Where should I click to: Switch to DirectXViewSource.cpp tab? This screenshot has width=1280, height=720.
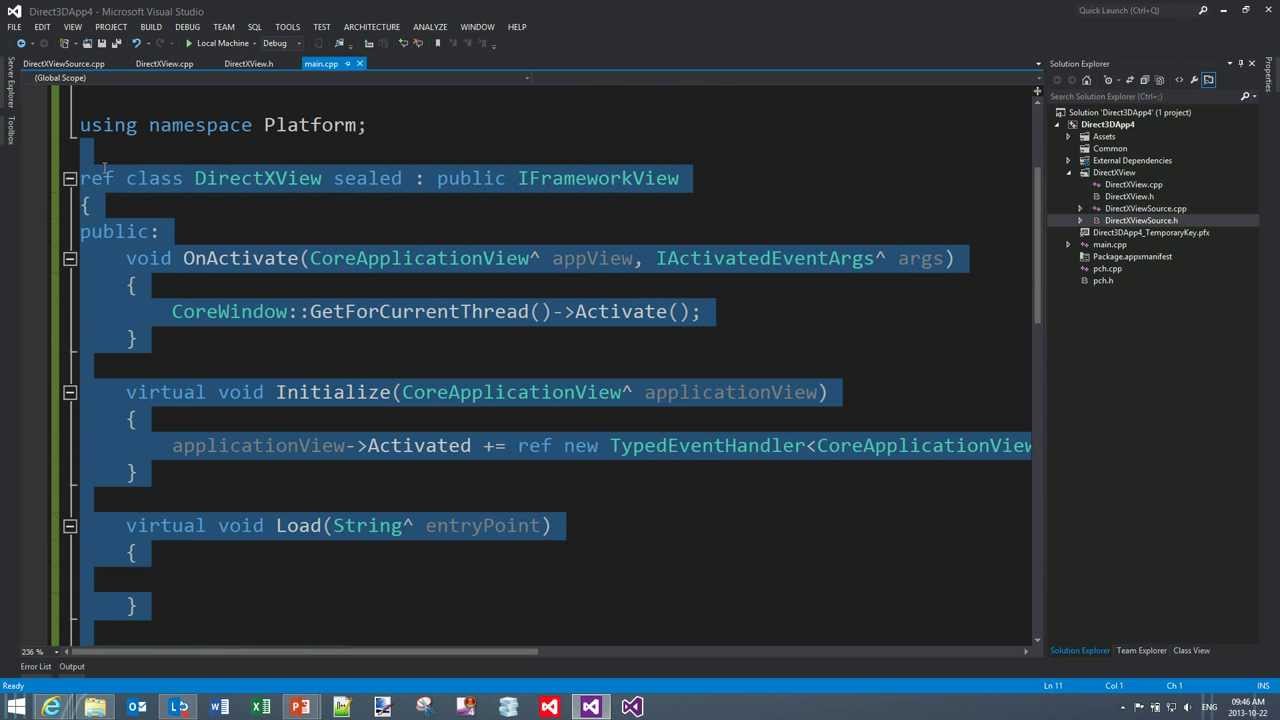point(64,63)
